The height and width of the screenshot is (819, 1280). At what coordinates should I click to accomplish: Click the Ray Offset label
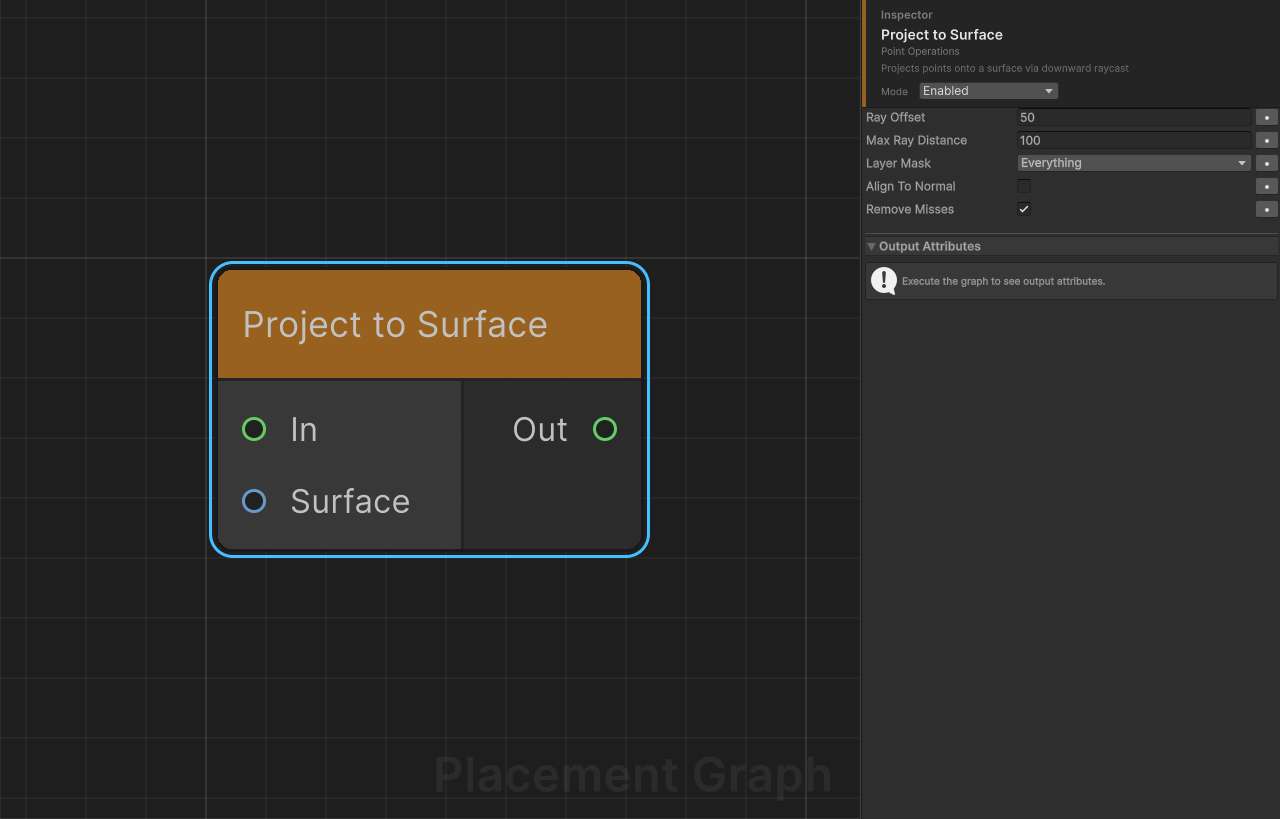[x=896, y=117]
